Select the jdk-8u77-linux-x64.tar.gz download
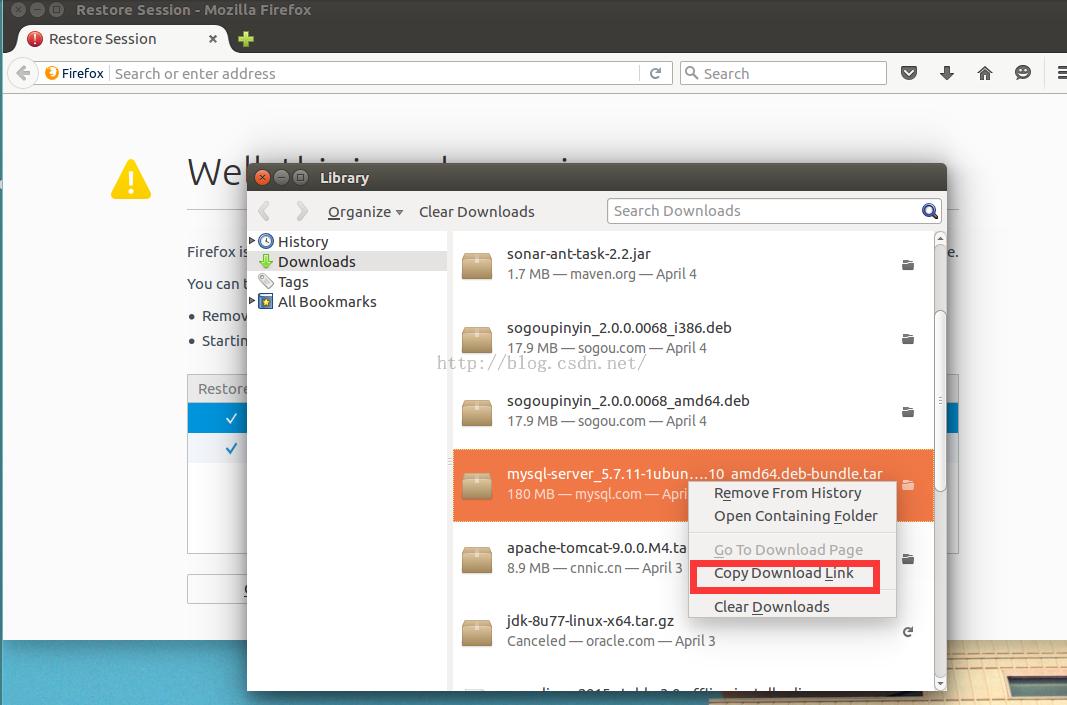The image size is (1067, 705). pyautogui.click(x=693, y=632)
